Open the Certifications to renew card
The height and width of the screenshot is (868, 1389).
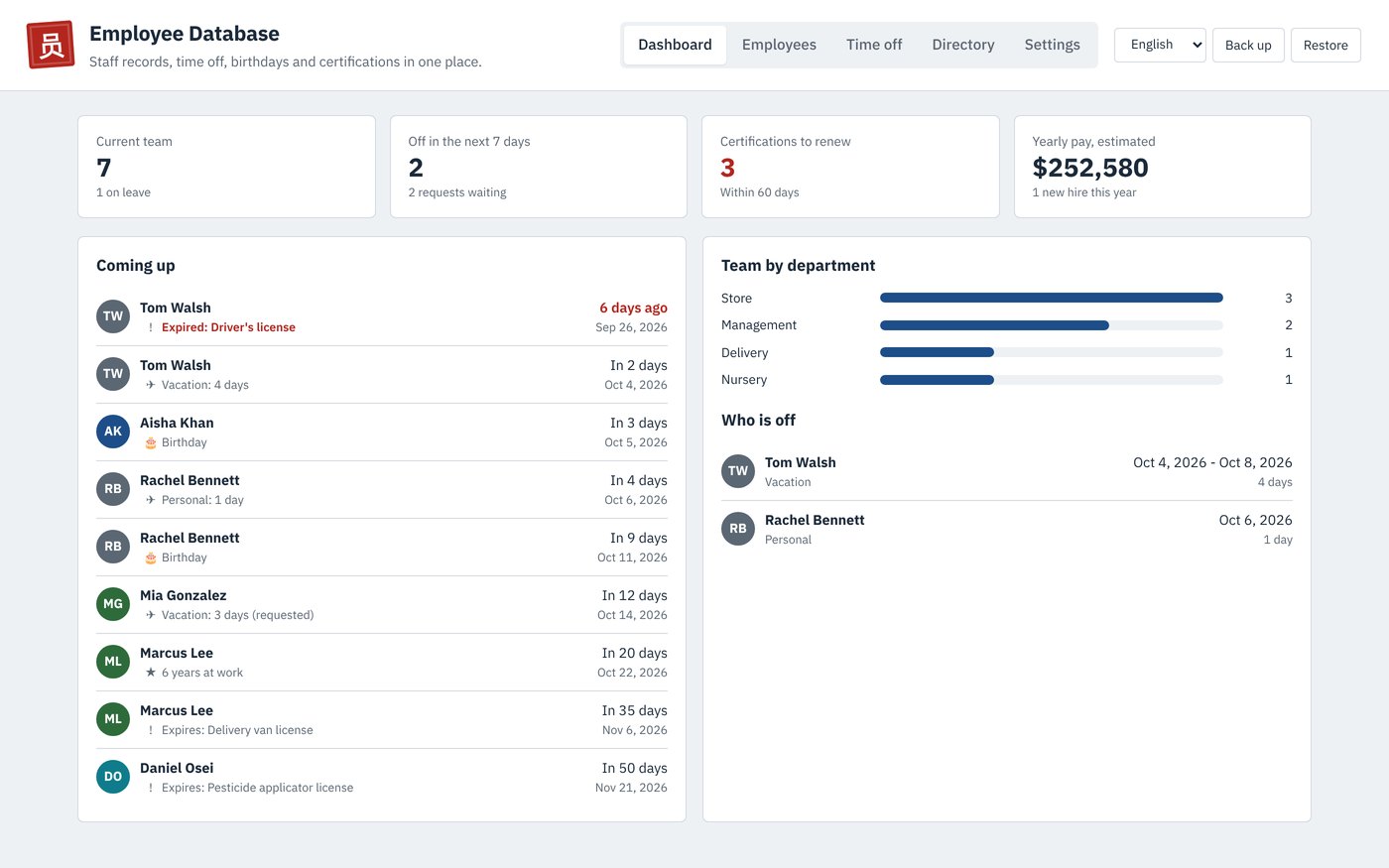tap(850, 167)
